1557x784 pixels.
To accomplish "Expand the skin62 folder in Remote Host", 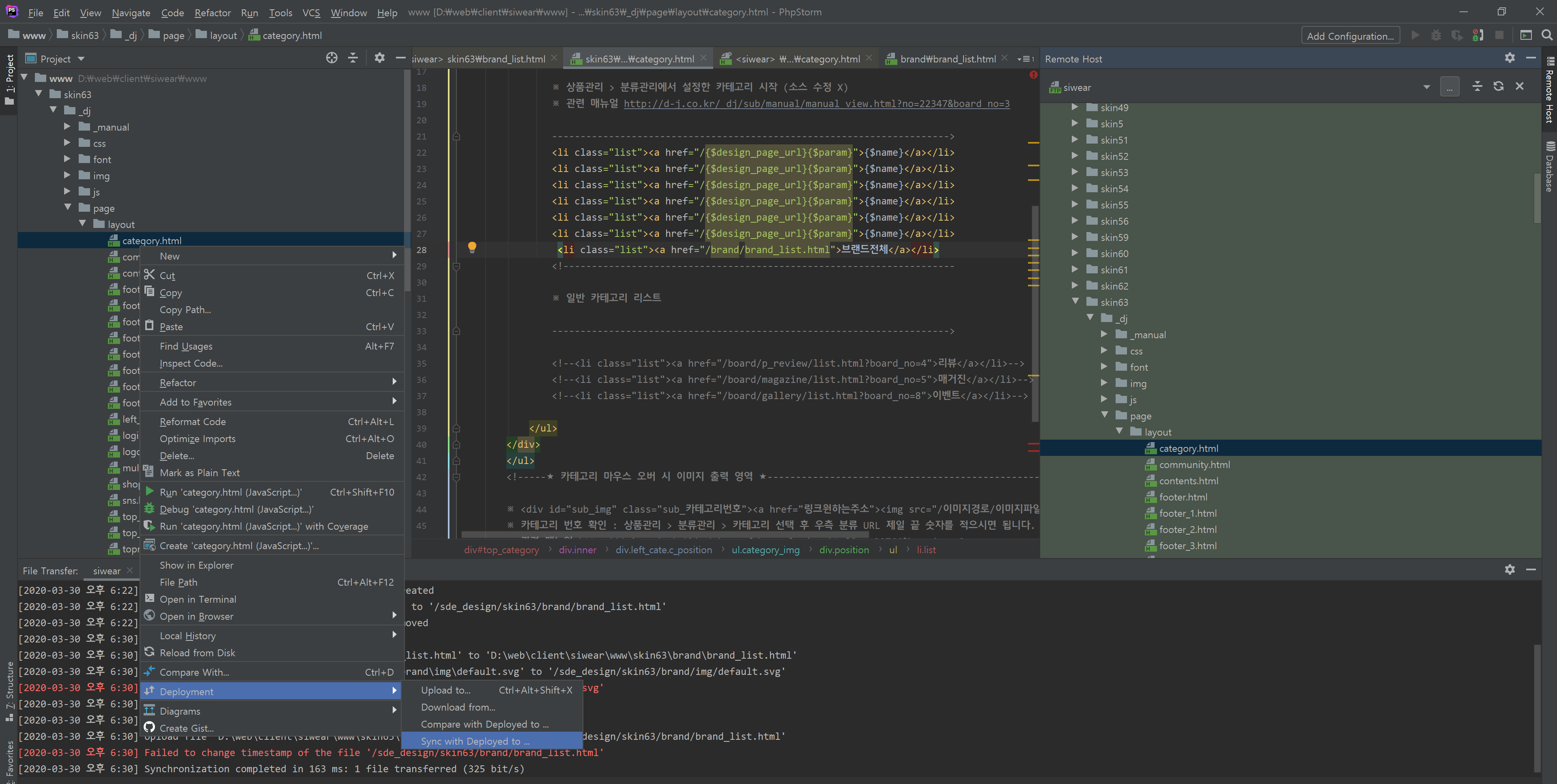I will pyautogui.click(x=1075, y=285).
